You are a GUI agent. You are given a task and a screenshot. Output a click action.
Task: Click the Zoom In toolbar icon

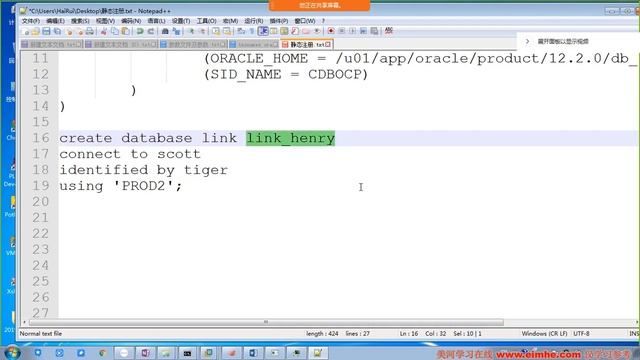pyautogui.click(x=191, y=31)
